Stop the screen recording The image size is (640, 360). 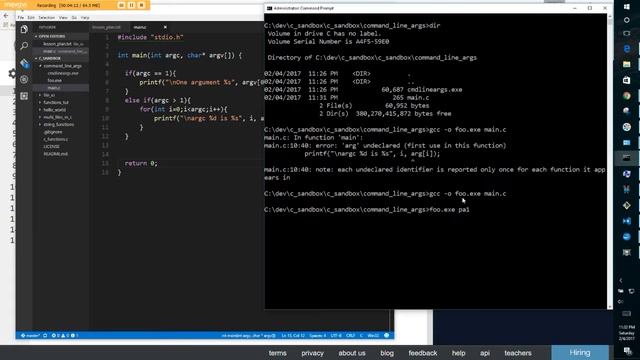point(141,5)
